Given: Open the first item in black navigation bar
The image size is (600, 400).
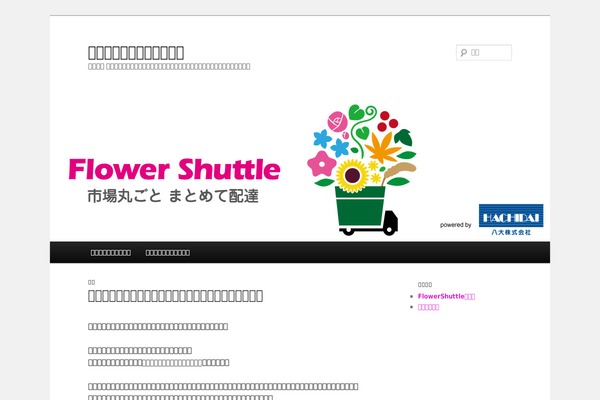Looking at the screenshot, I should click(111, 253).
